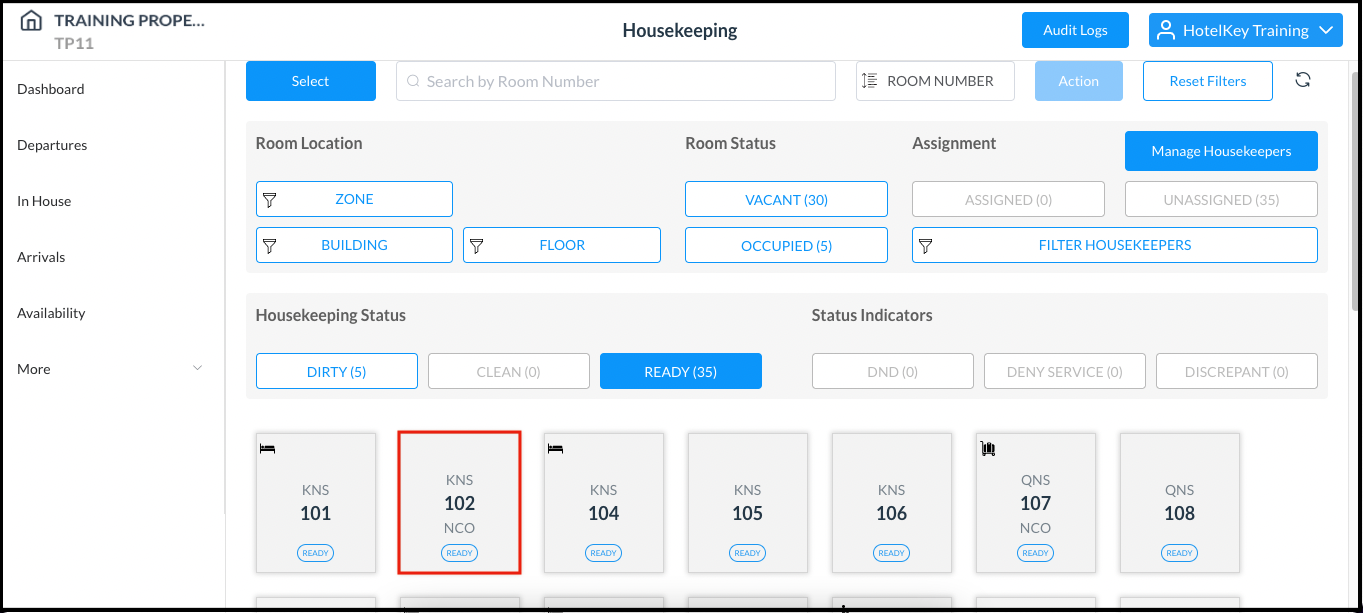Screen dimensions: 1363x613
Task: Click the funnel icon in the FLOOR filter
Action: pyautogui.click(x=478, y=245)
